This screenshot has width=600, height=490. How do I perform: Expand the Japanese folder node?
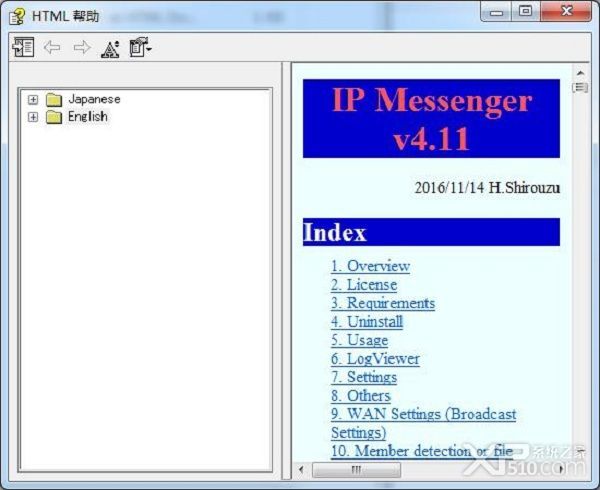pyautogui.click(x=33, y=99)
